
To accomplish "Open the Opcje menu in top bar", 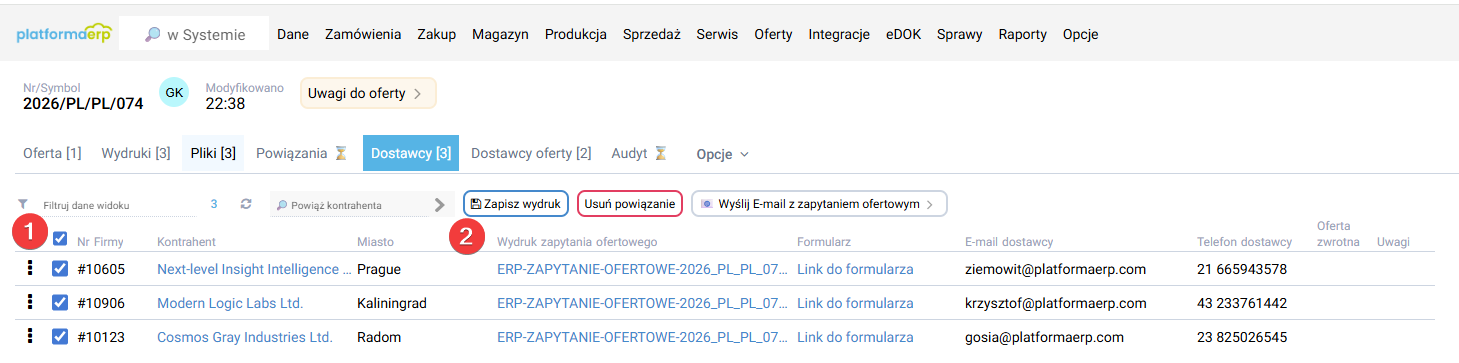I will coord(1081,34).
